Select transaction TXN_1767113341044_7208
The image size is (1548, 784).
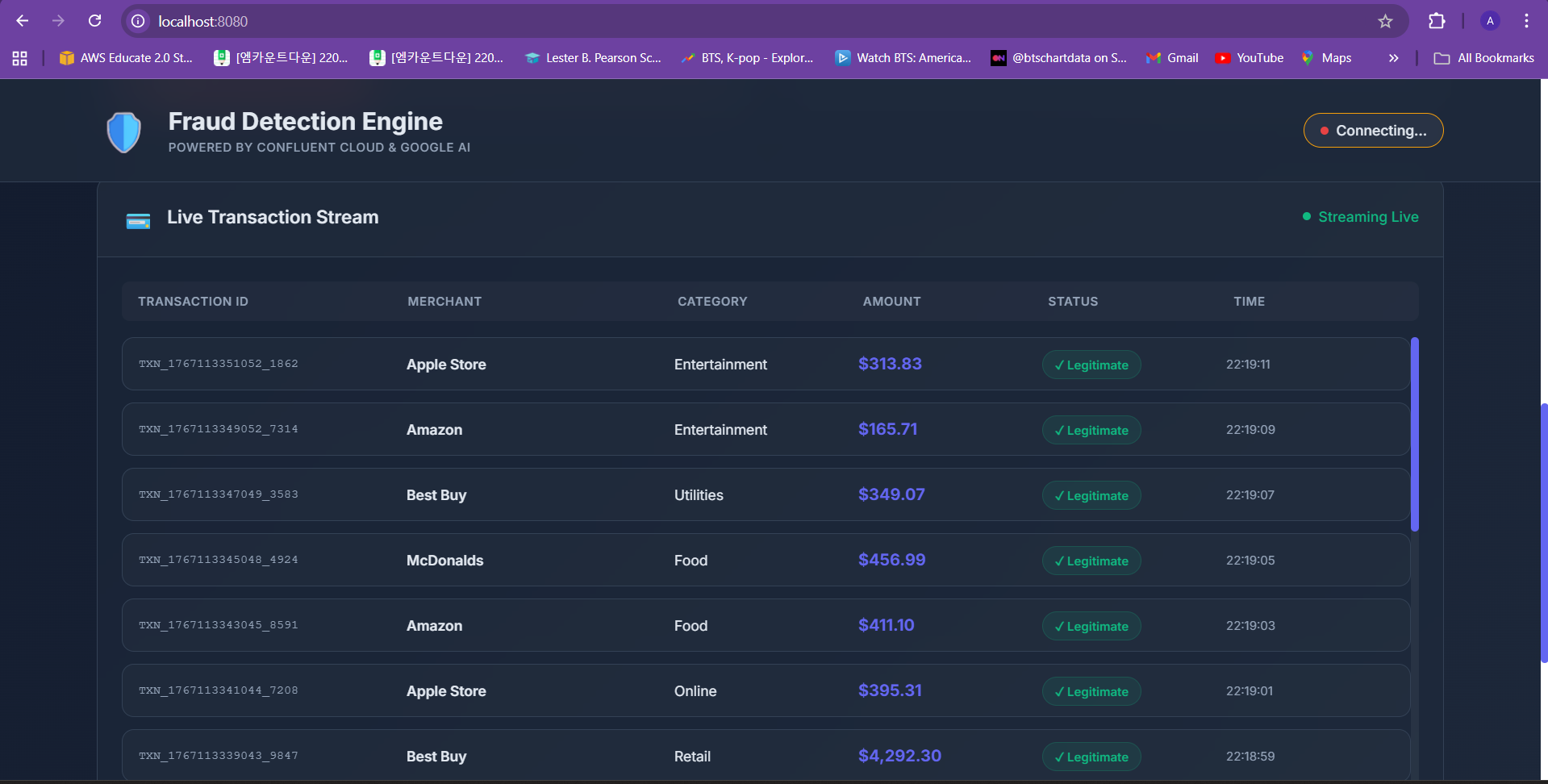766,690
